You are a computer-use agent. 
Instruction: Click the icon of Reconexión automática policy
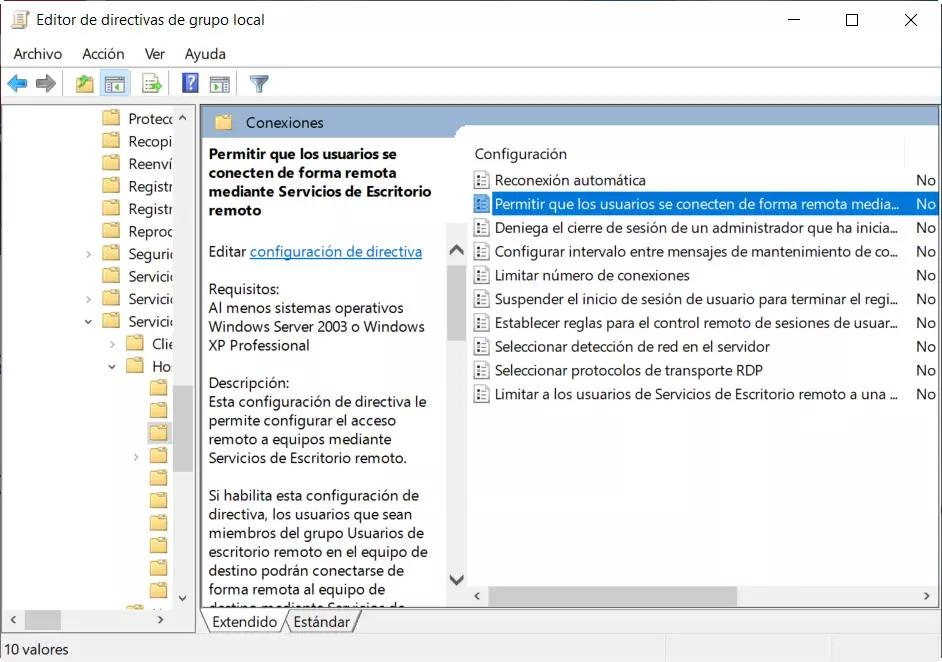[x=481, y=180]
